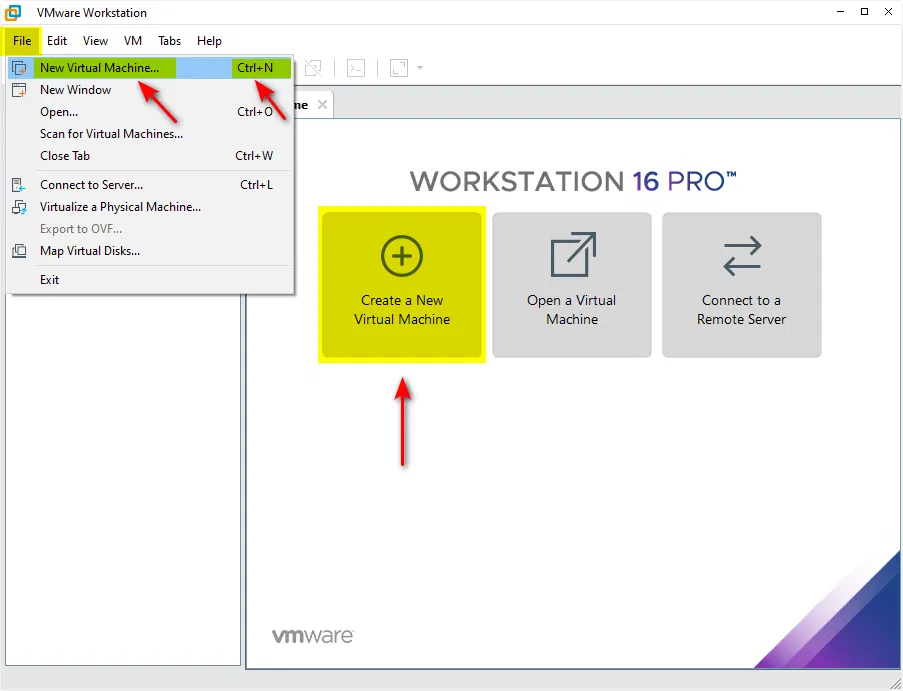Image resolution: width=903 pixels, height=691 pixels.
Task: Maximize the VMware Workstation window
Action: [864, 12]
